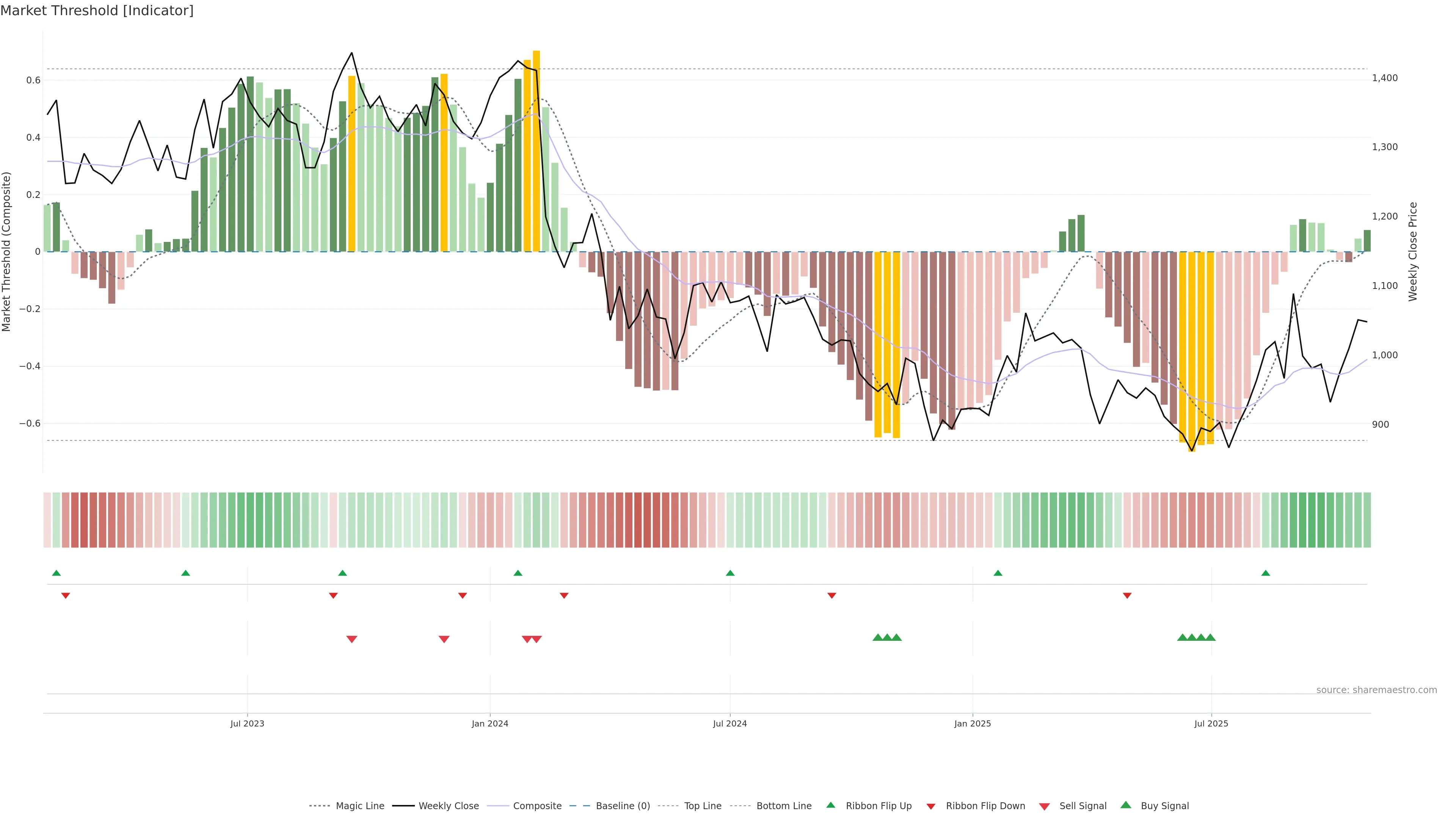This screenshot has height=819, width=1456.
Task: Click the Buy Signal legend triangle
Action: click(x=1126, y=805)
